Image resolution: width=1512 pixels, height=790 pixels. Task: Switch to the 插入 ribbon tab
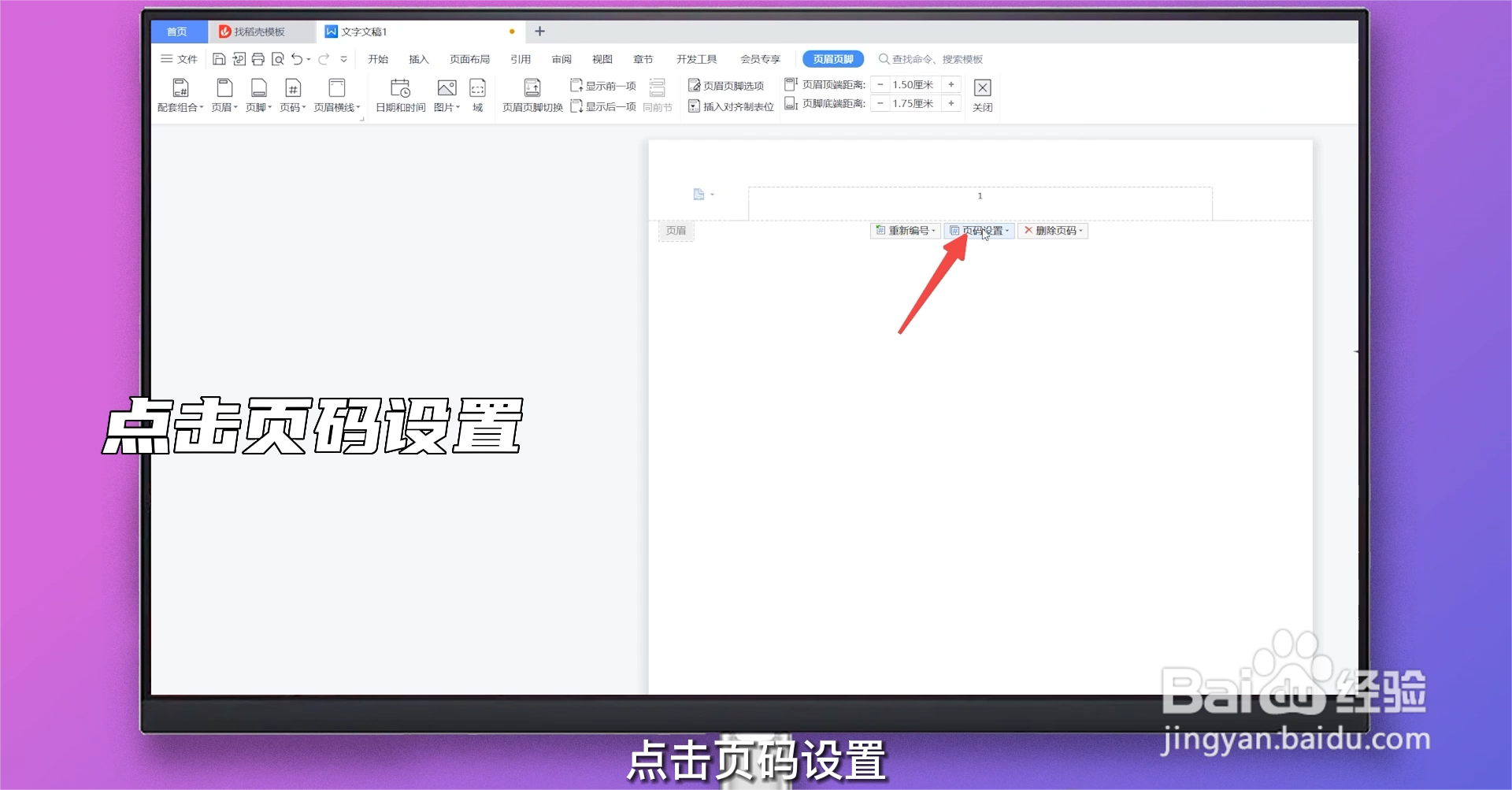click(x=419, y=59)
